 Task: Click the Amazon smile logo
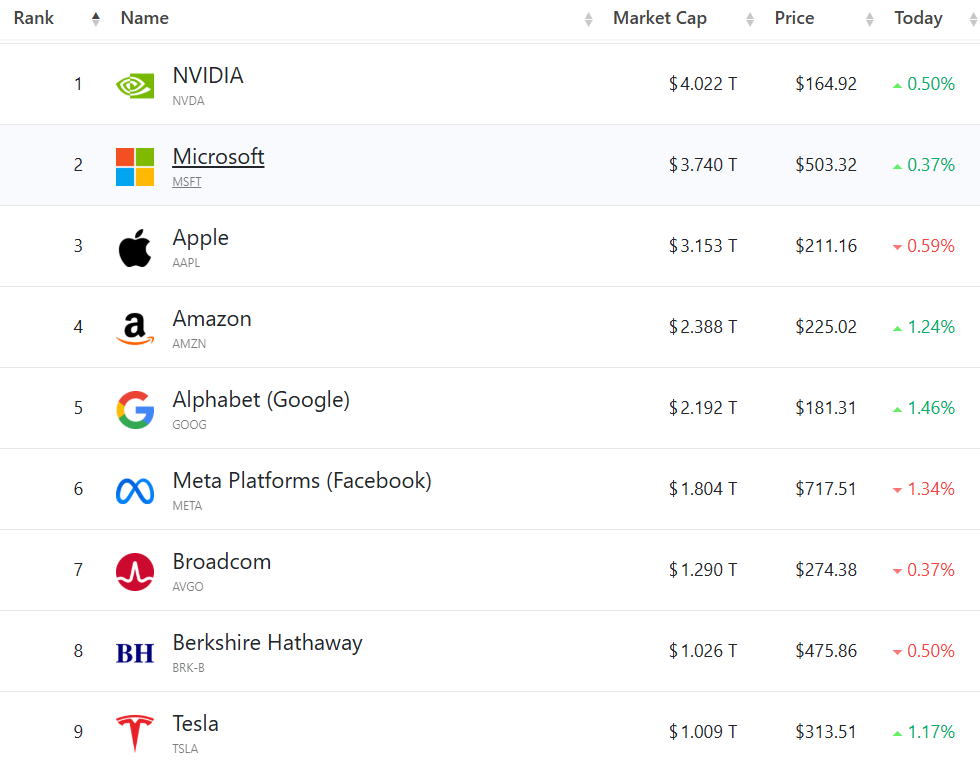pos(135,329)
